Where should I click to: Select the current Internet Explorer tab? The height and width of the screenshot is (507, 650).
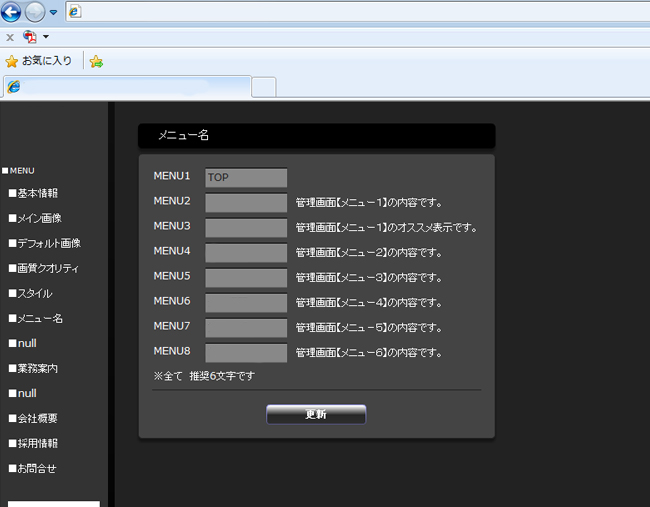click(125, 87)
